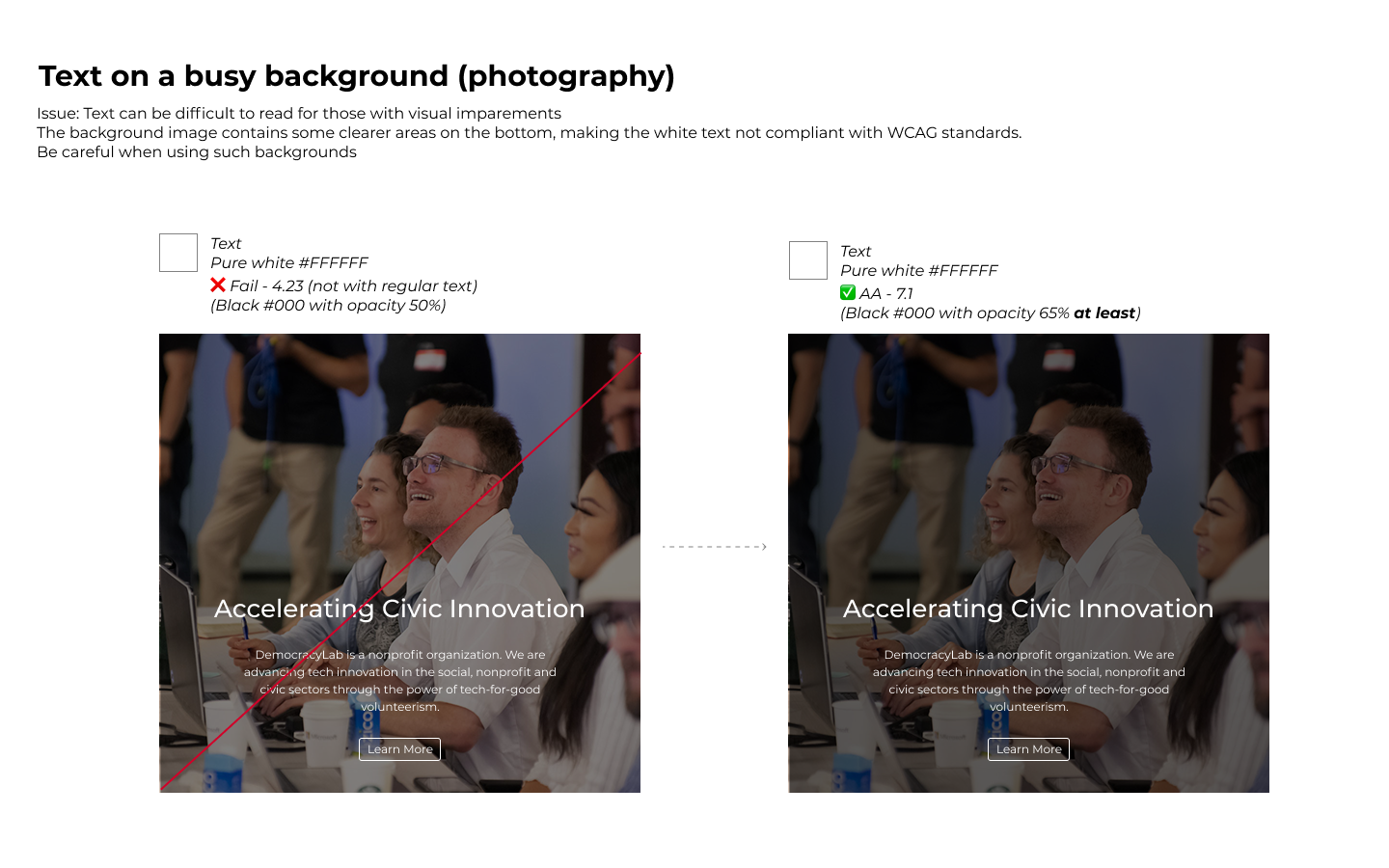
Task: Click the bold 'at least' text
Action: (x=1103, y=313)
